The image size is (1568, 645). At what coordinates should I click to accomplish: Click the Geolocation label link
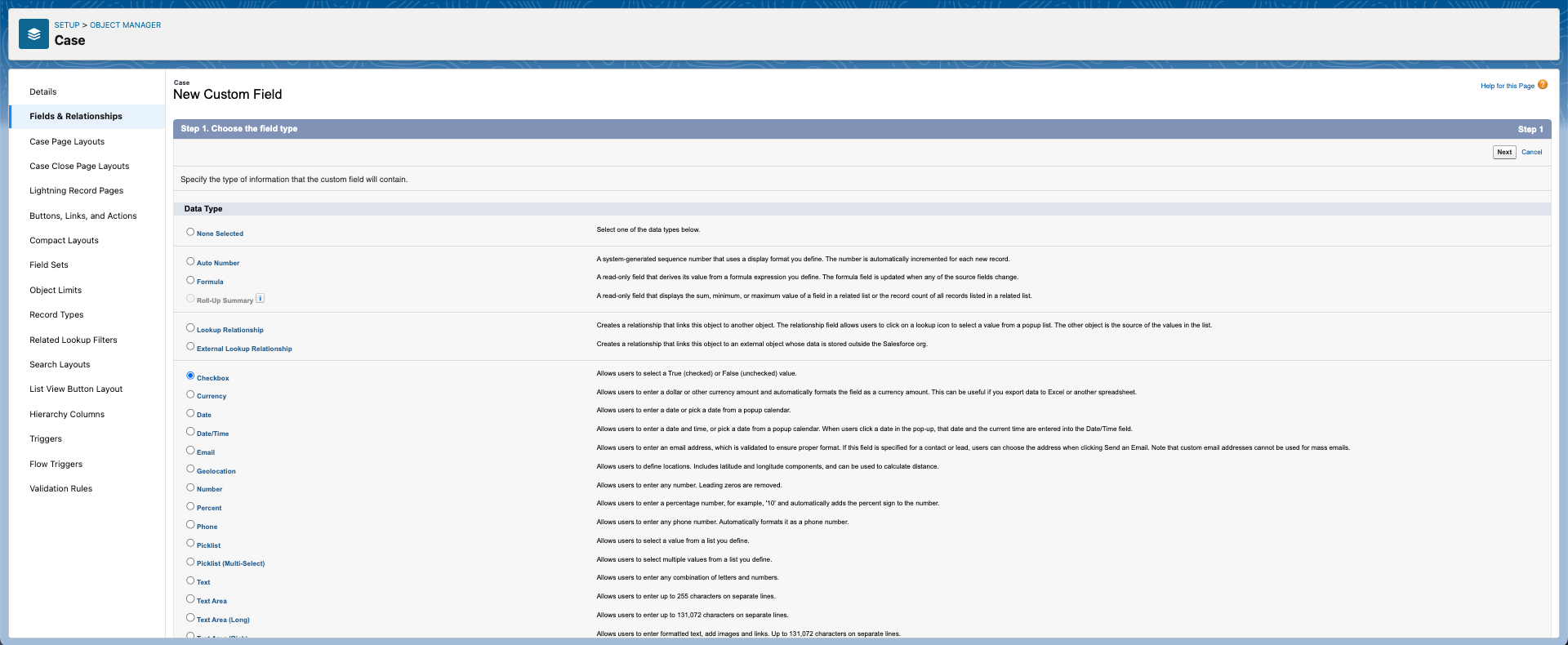pos(216,471)
